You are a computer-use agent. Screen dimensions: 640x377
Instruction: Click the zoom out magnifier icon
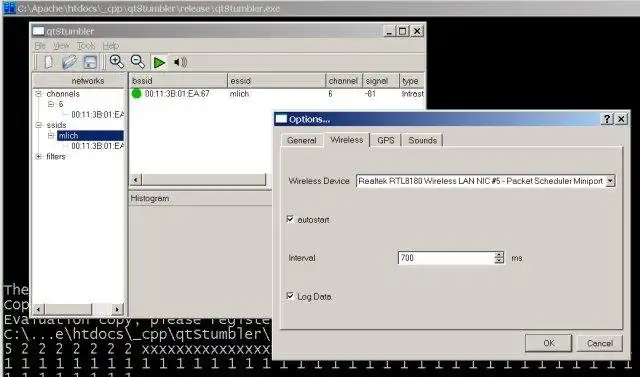(138, 62)
